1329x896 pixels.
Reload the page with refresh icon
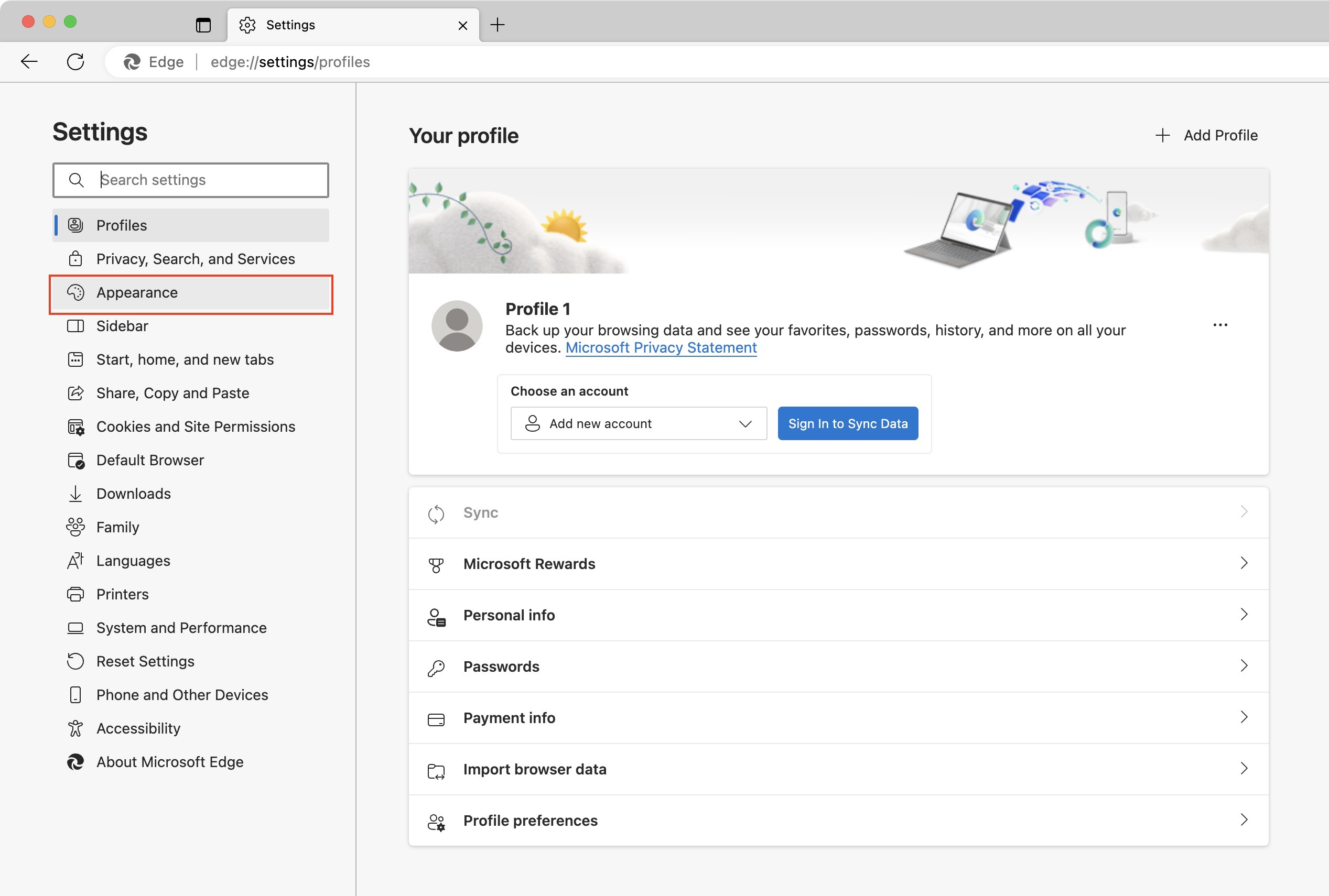(75, 62)
